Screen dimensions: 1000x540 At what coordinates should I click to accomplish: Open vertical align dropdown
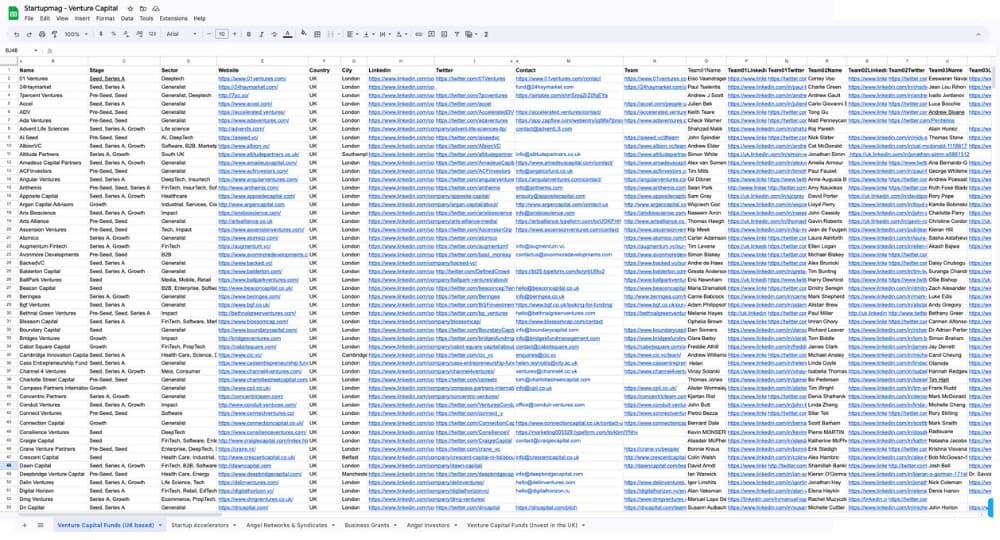pyautogui.click(x=367, y=34)
